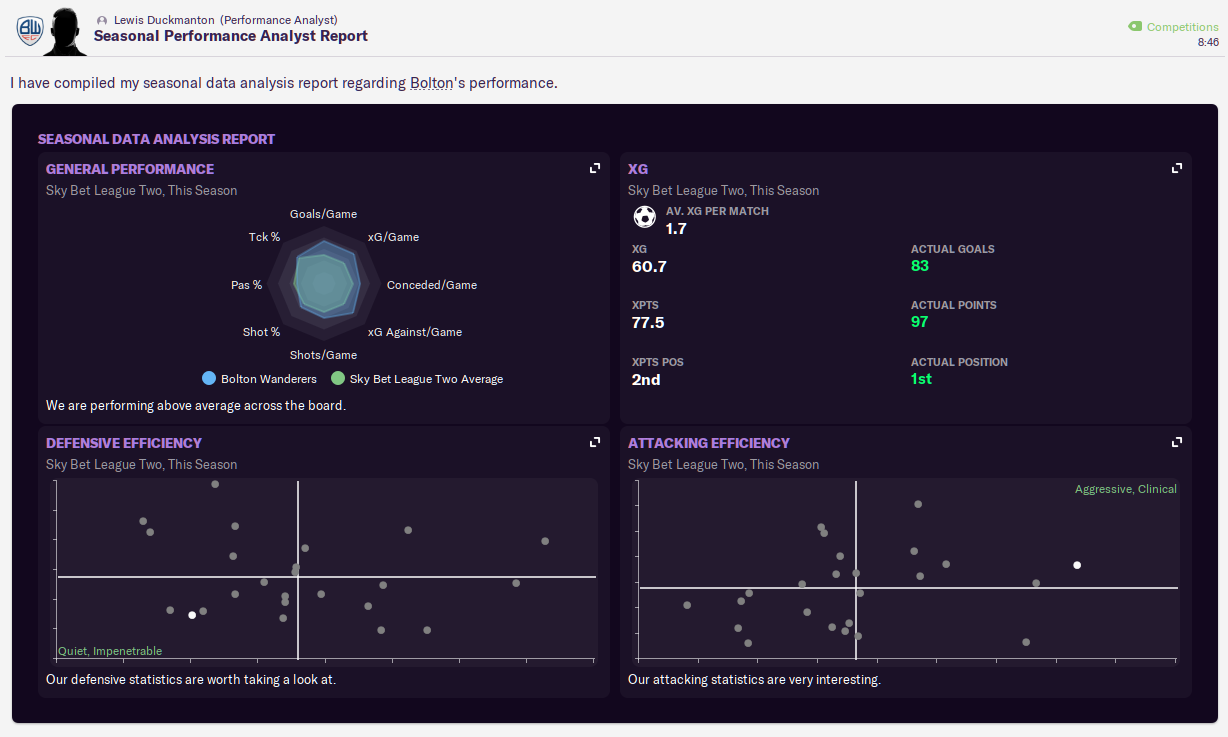Click the football icon next to Av. XG

645,217
